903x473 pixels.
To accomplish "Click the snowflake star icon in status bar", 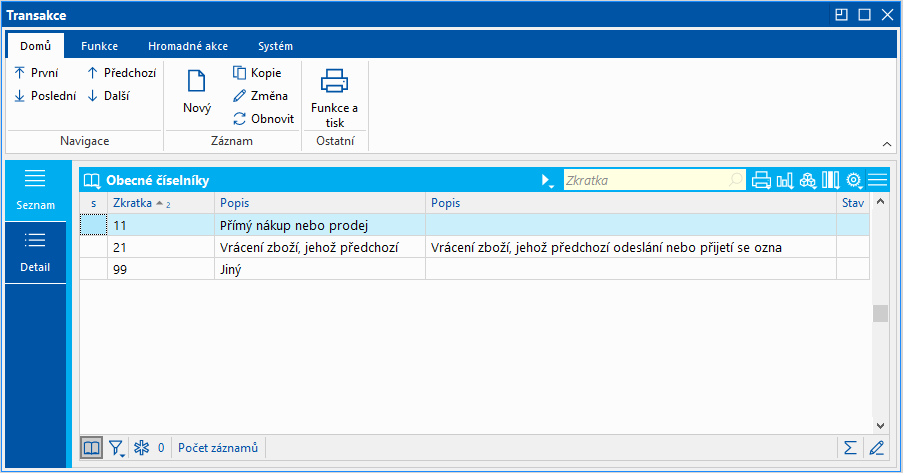I will point(142,448).
